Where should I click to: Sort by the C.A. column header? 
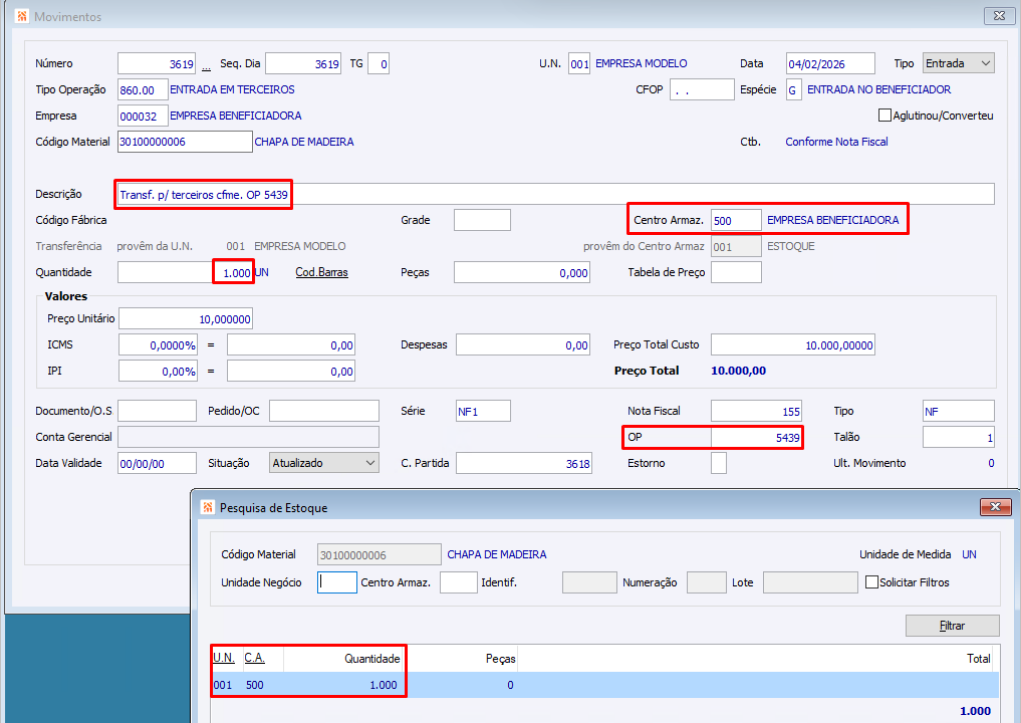(255, 658)
